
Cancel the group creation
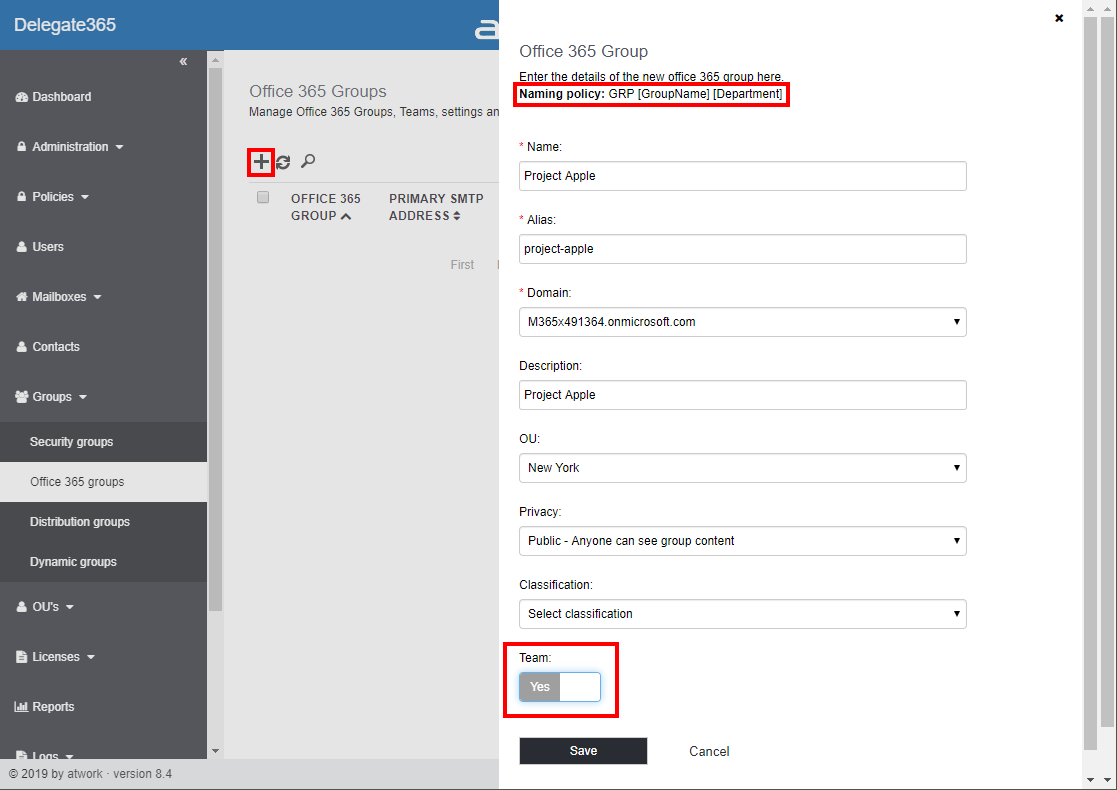tap(709, 751)
